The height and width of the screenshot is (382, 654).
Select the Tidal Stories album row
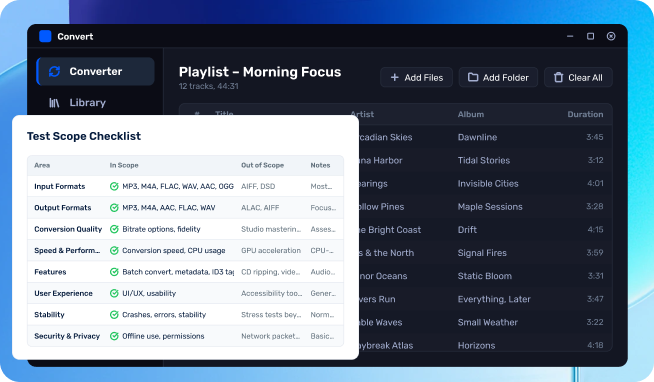point(485,160)
